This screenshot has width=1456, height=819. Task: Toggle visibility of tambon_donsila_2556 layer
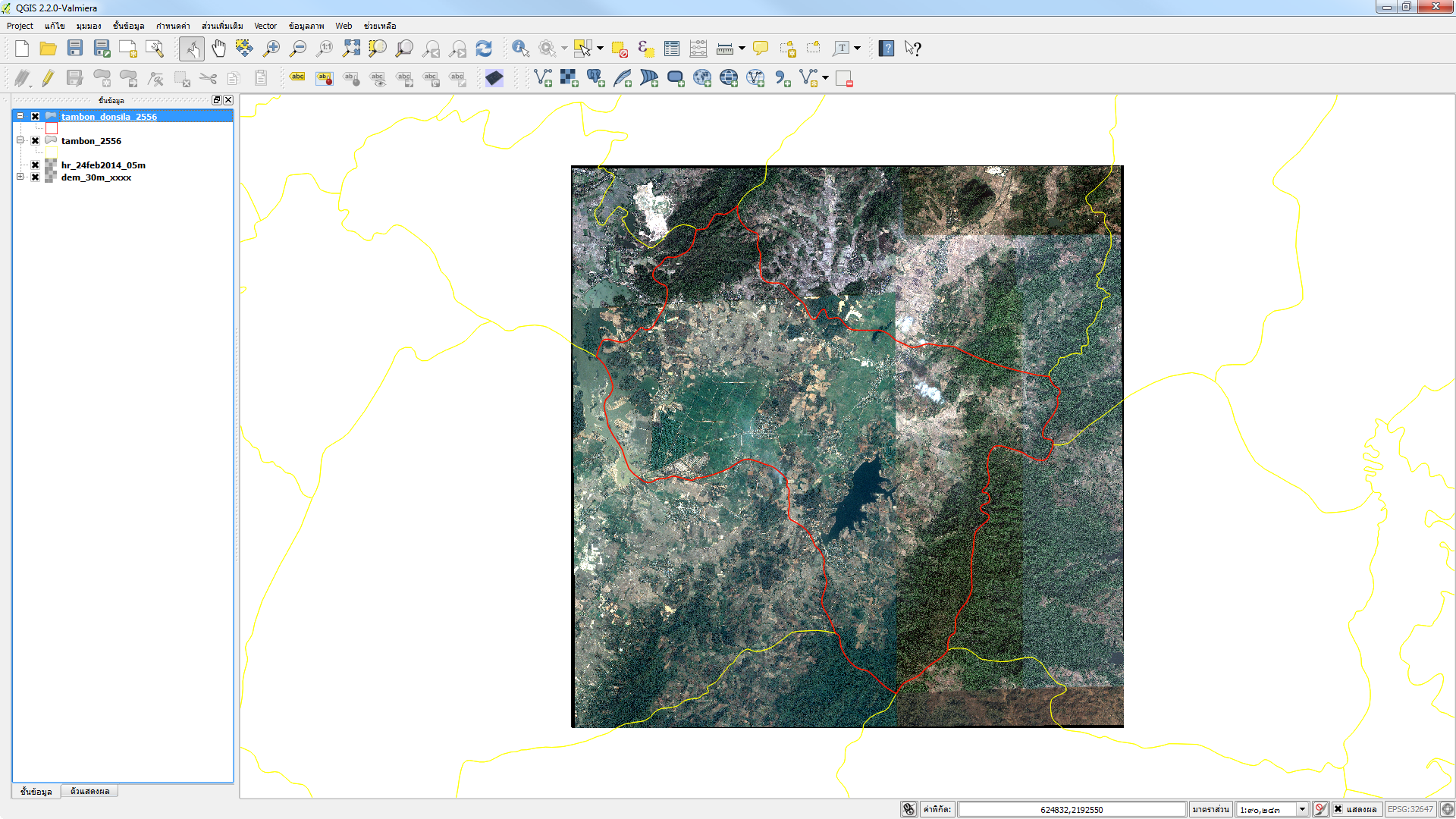coord(35,116)
